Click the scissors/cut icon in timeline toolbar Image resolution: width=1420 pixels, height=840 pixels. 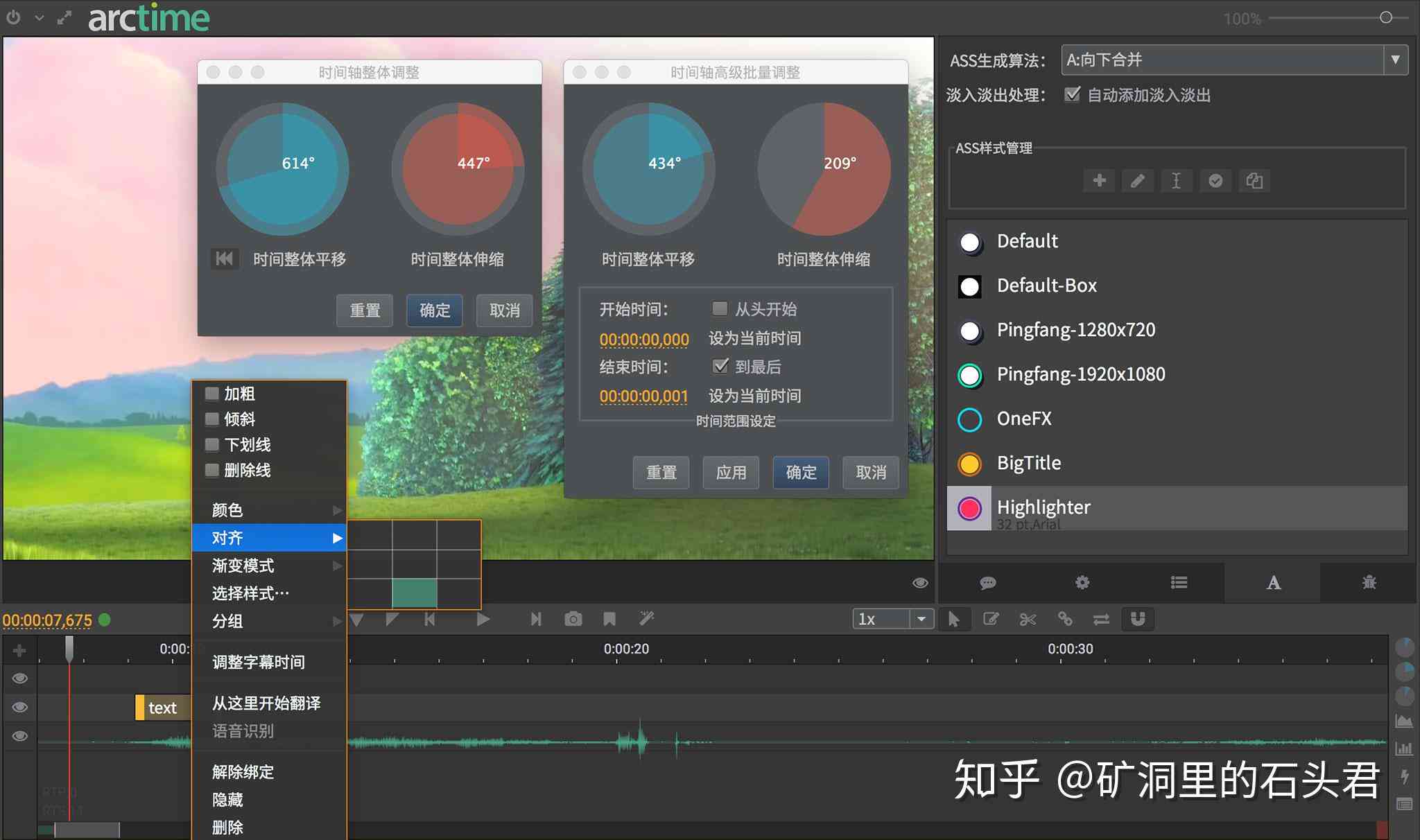[1025, 619]
